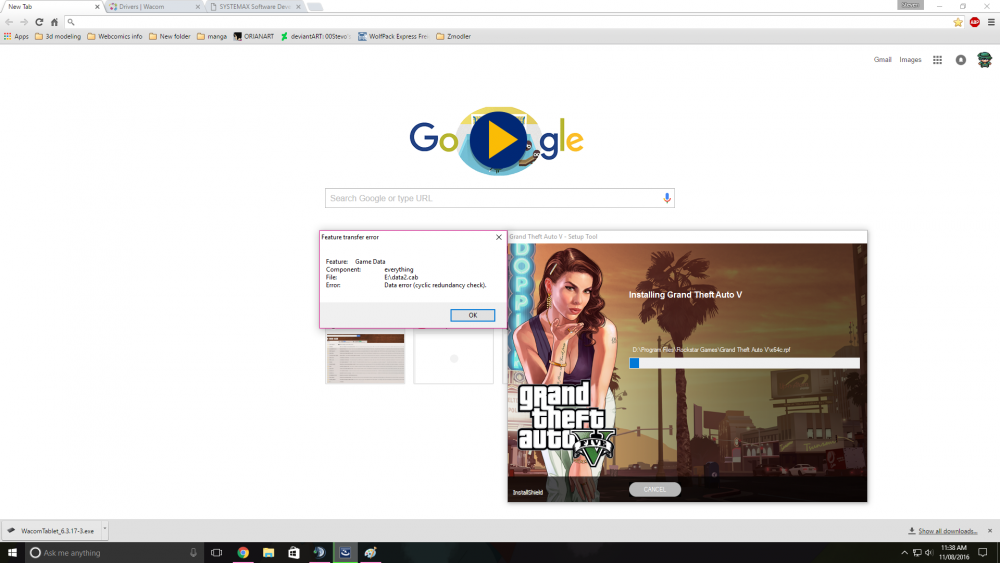Open Task View on the taskbar
The width and height of the screenshot is (1000, 563).
point(217,552)
